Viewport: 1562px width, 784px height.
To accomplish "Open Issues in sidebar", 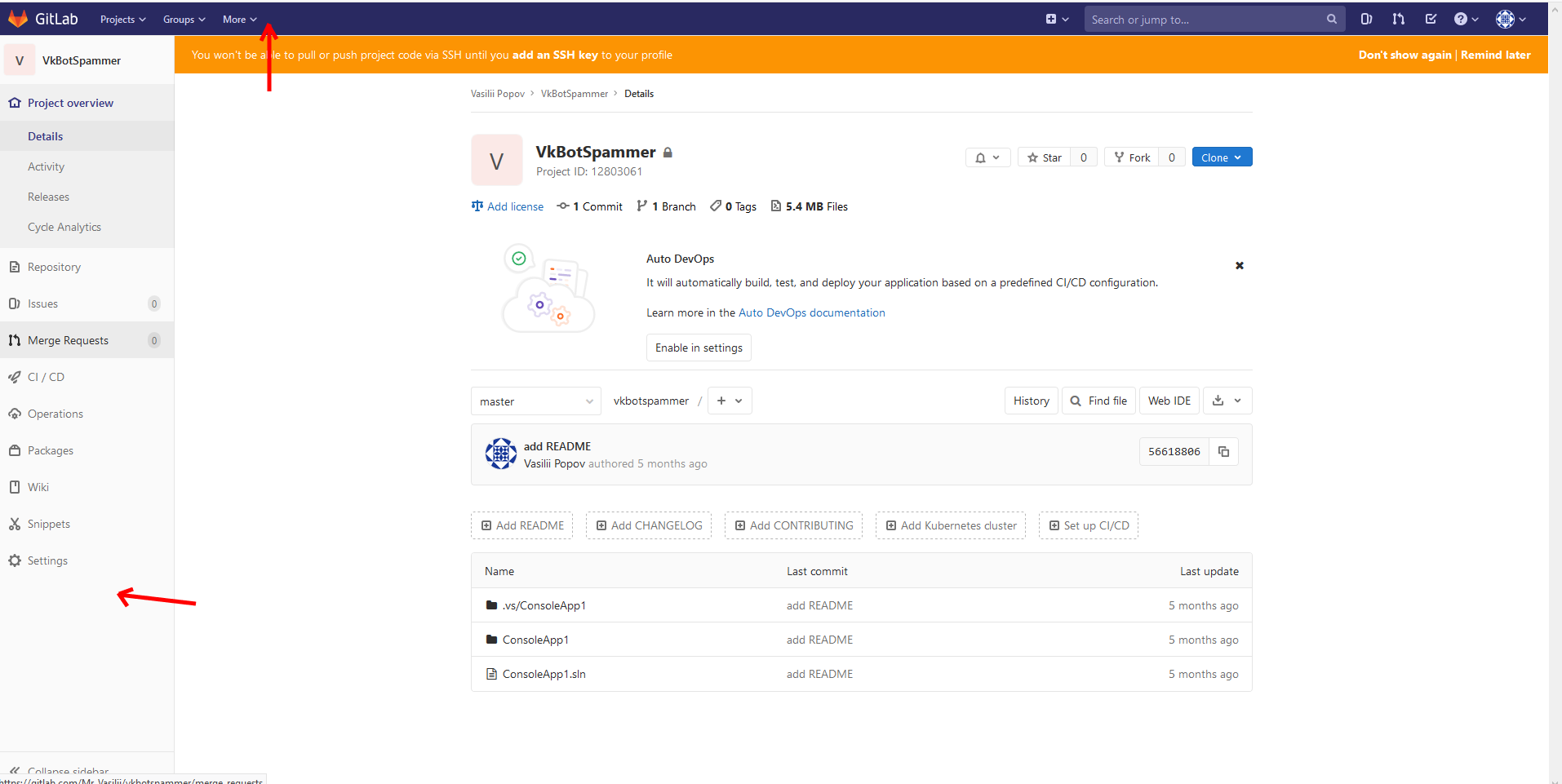I will click(x=87, y=303).
